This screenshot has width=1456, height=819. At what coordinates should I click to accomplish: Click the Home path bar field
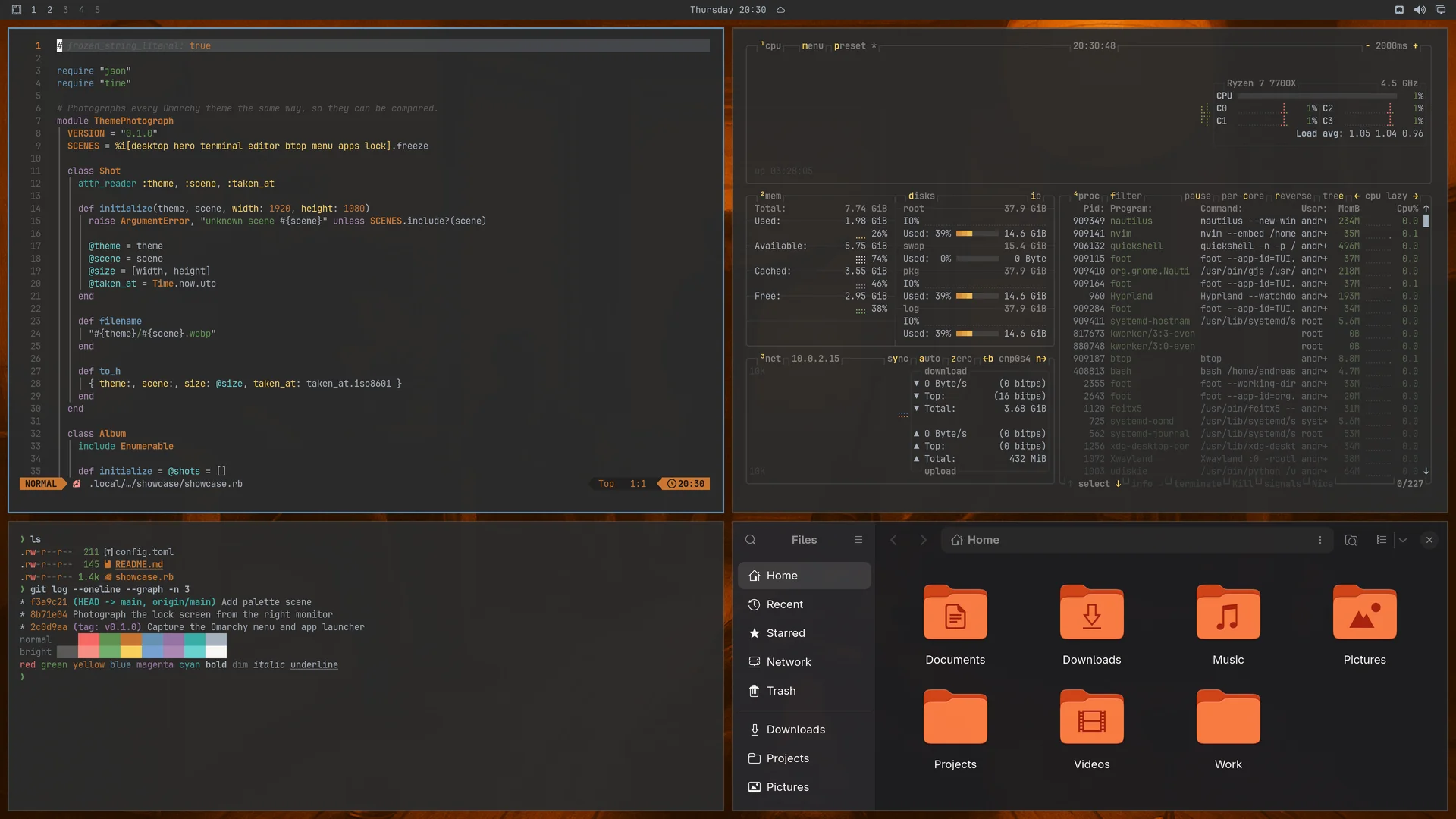coord(1136,540)
